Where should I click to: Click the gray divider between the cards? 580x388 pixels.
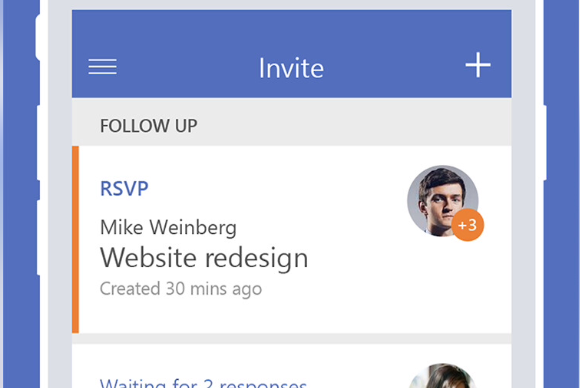click(292, 338)
